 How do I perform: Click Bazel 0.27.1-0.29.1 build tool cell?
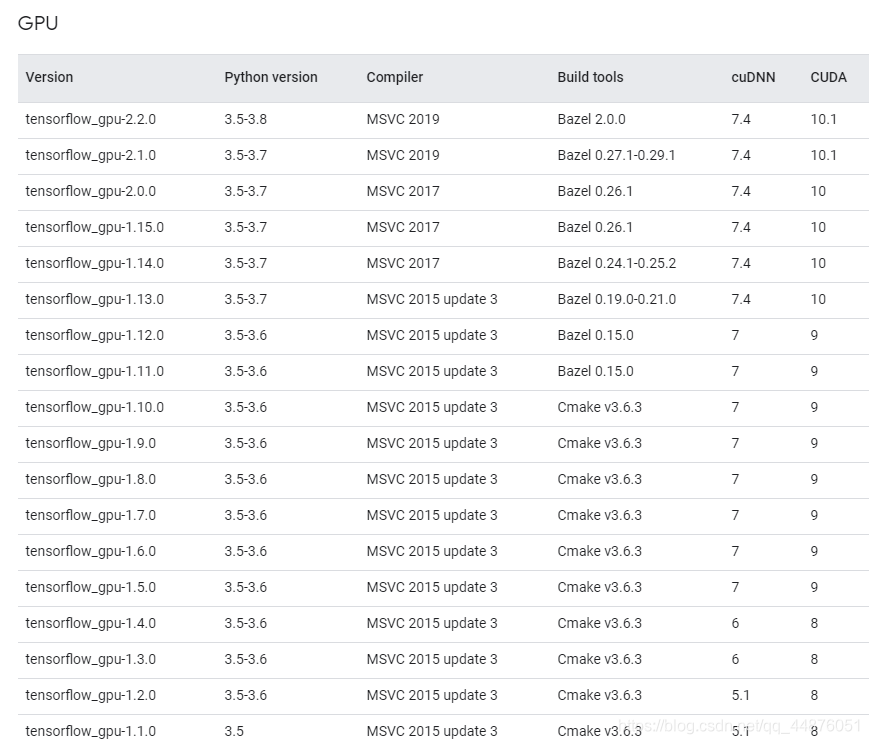click(616, 155)
